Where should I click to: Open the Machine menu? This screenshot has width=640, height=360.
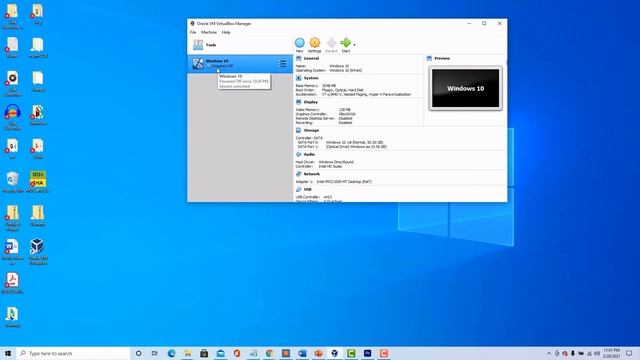pyautogui.click(x=209, y=32)
